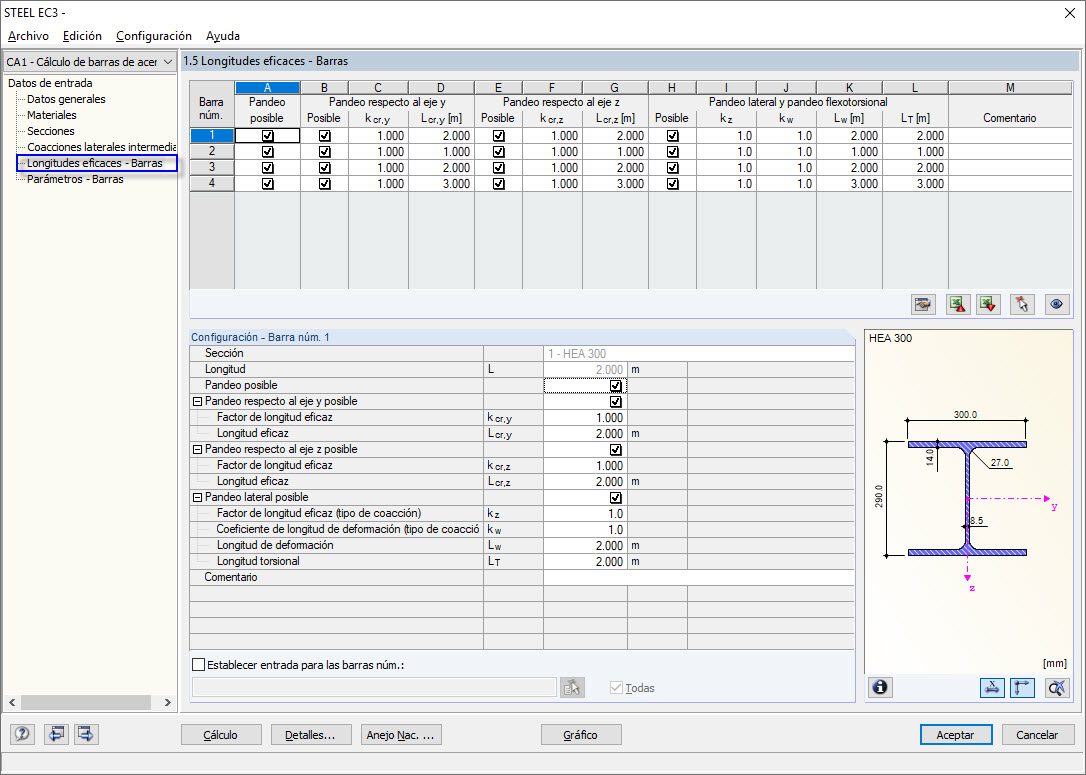Viewport: 1086px width, 775px height.
Task: Open Detalles... dialog
Action: (311, 735)
